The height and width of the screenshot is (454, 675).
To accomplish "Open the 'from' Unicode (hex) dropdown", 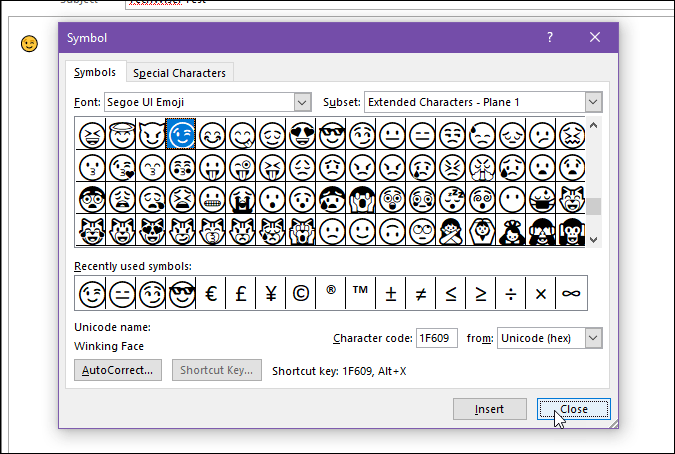I will (593, 339).
